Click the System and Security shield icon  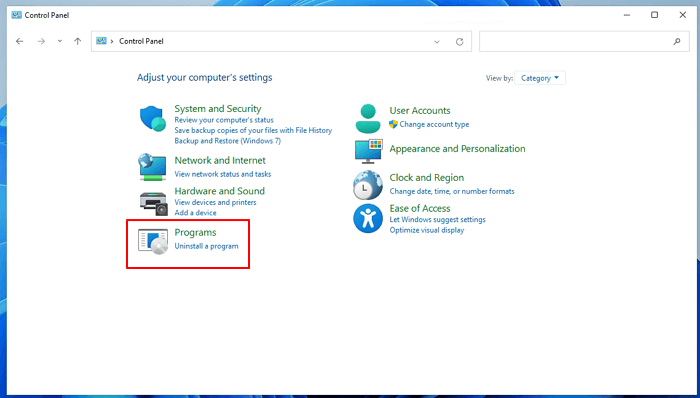point(153,119)
